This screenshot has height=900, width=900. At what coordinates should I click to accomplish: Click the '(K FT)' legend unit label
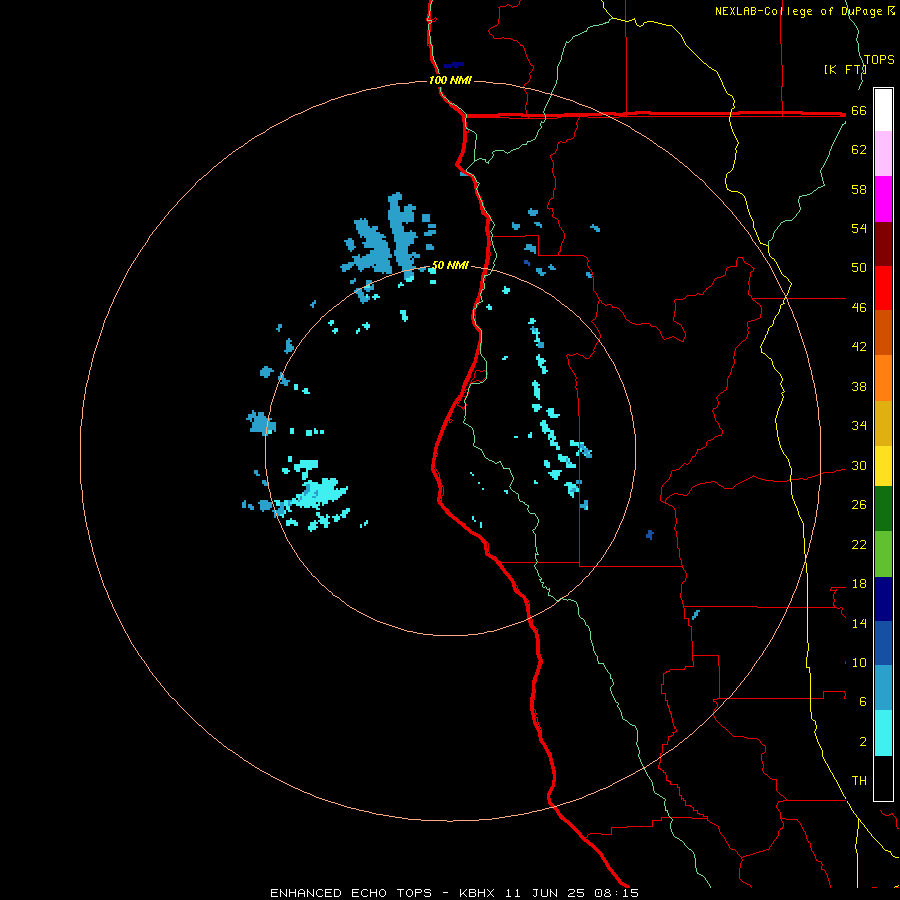(x=844, y=69)
